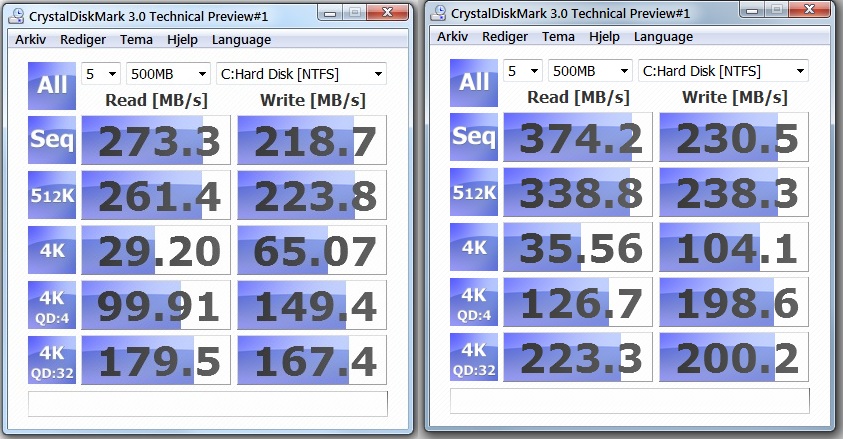This screenshot has height=439, width=843.
Task: Close the right CrystalDiskMark window
Action: pos(810,10)
